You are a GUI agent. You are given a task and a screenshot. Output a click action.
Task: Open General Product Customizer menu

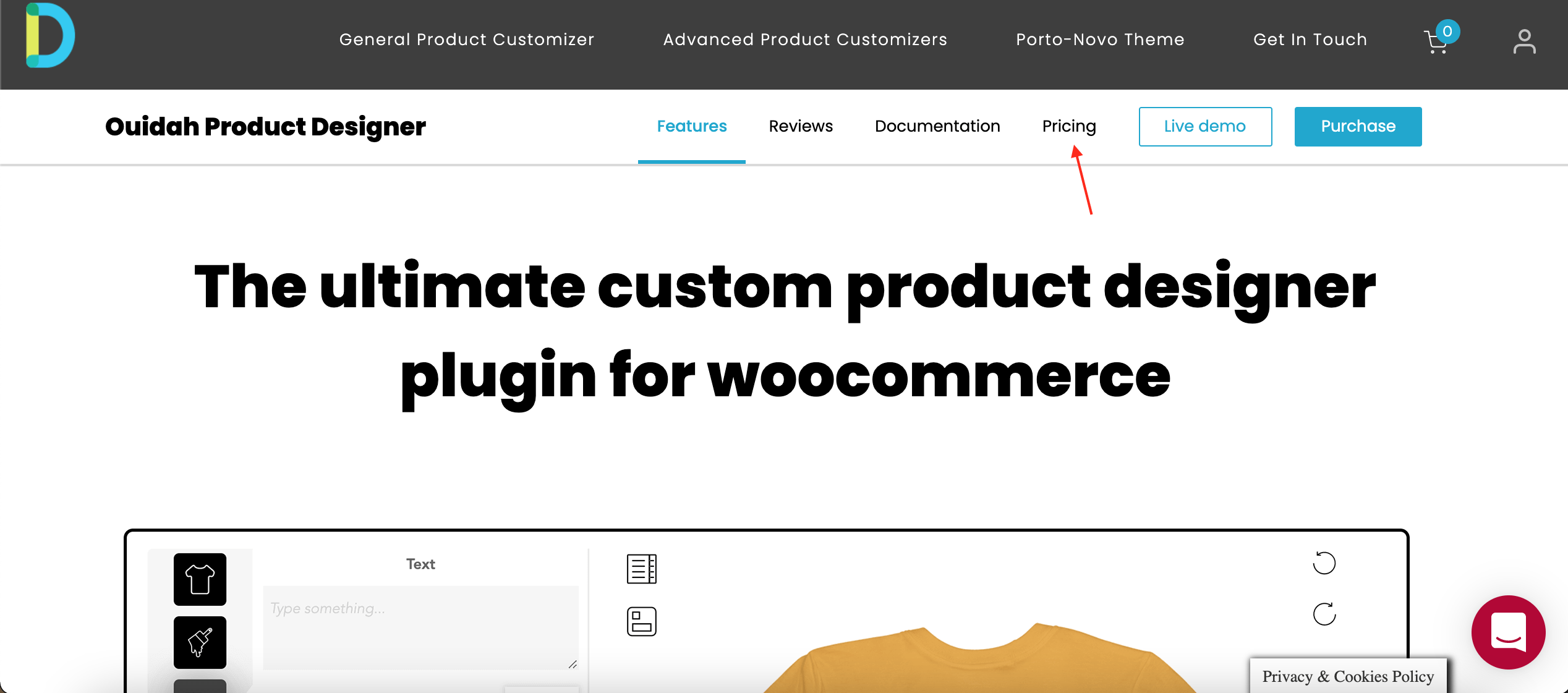467,40
